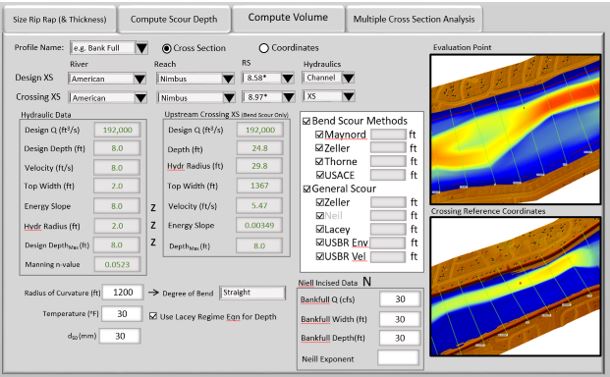
Task: Click the Radius of Curvature input field
Action: [x=123, y=292]
